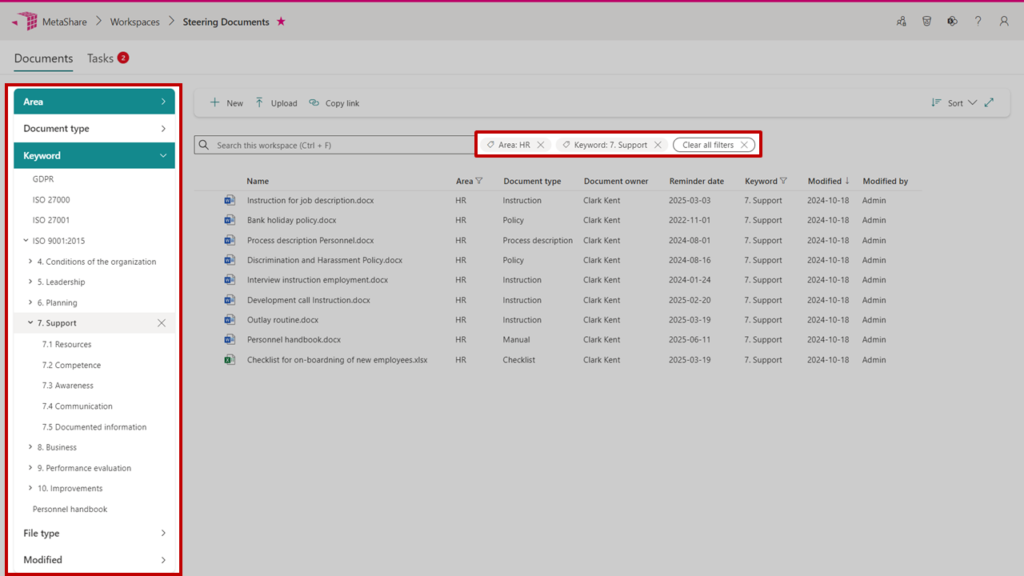Open the user profile icon

tap(1004, 21)
